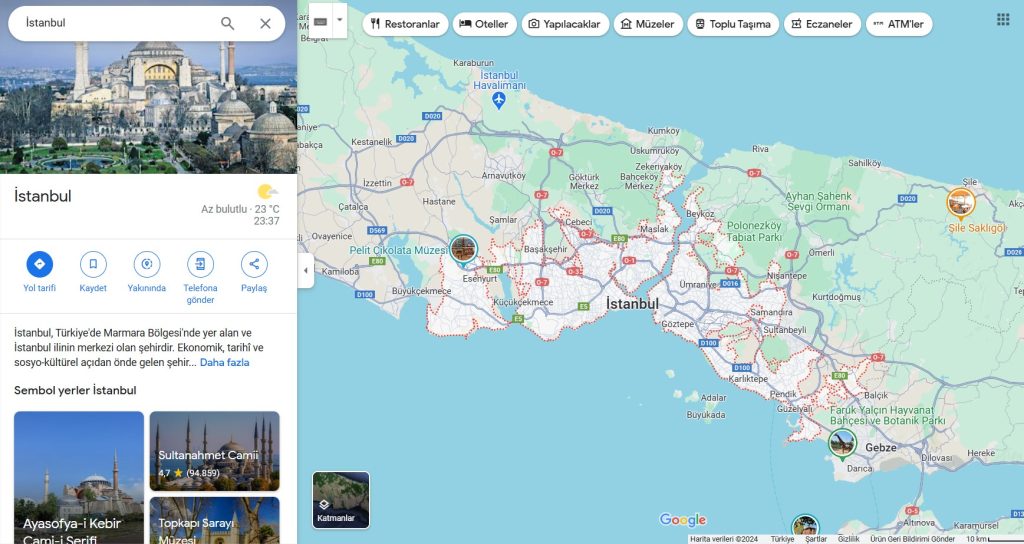Select the Şile Saklıgöl map marker
This screenshot has height=544, width=1024.
tap(961, 202)
